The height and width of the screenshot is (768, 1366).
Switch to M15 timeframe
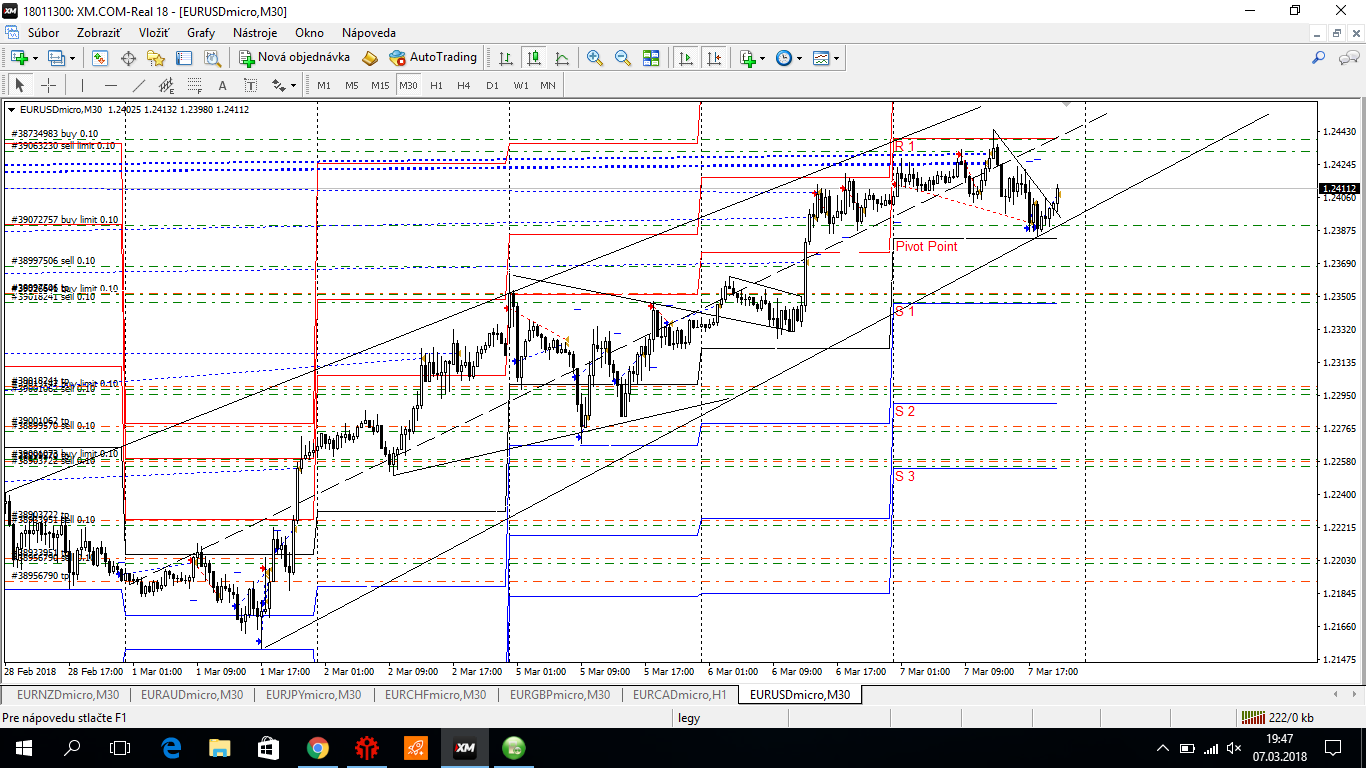(380, 85)
